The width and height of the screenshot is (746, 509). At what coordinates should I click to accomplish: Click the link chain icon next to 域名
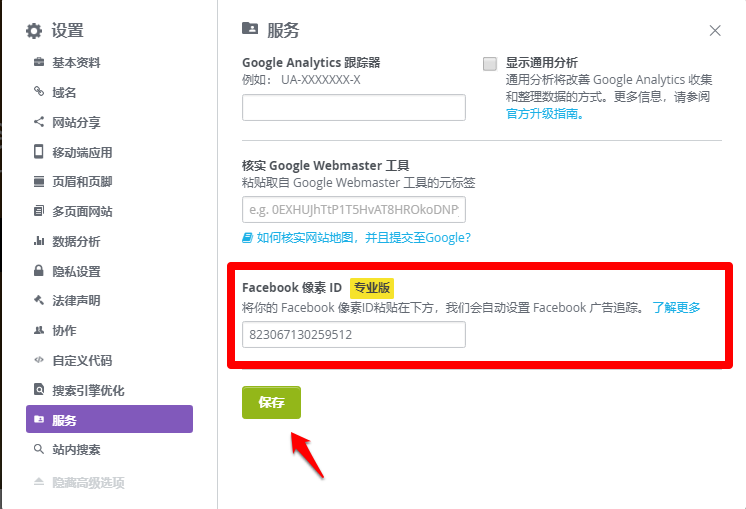coord(39,91)
